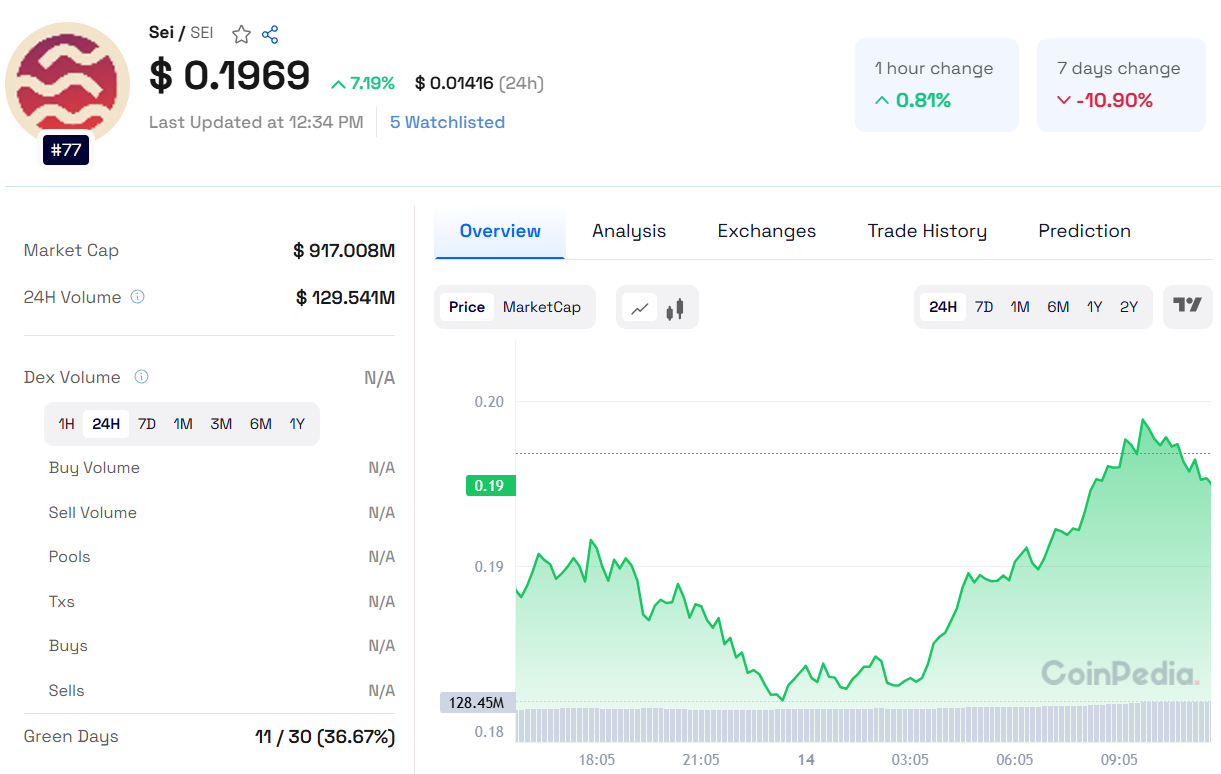Screen dimensions: 1221x774
Task: Click the 7 days change card
Action: [1121, 85]
